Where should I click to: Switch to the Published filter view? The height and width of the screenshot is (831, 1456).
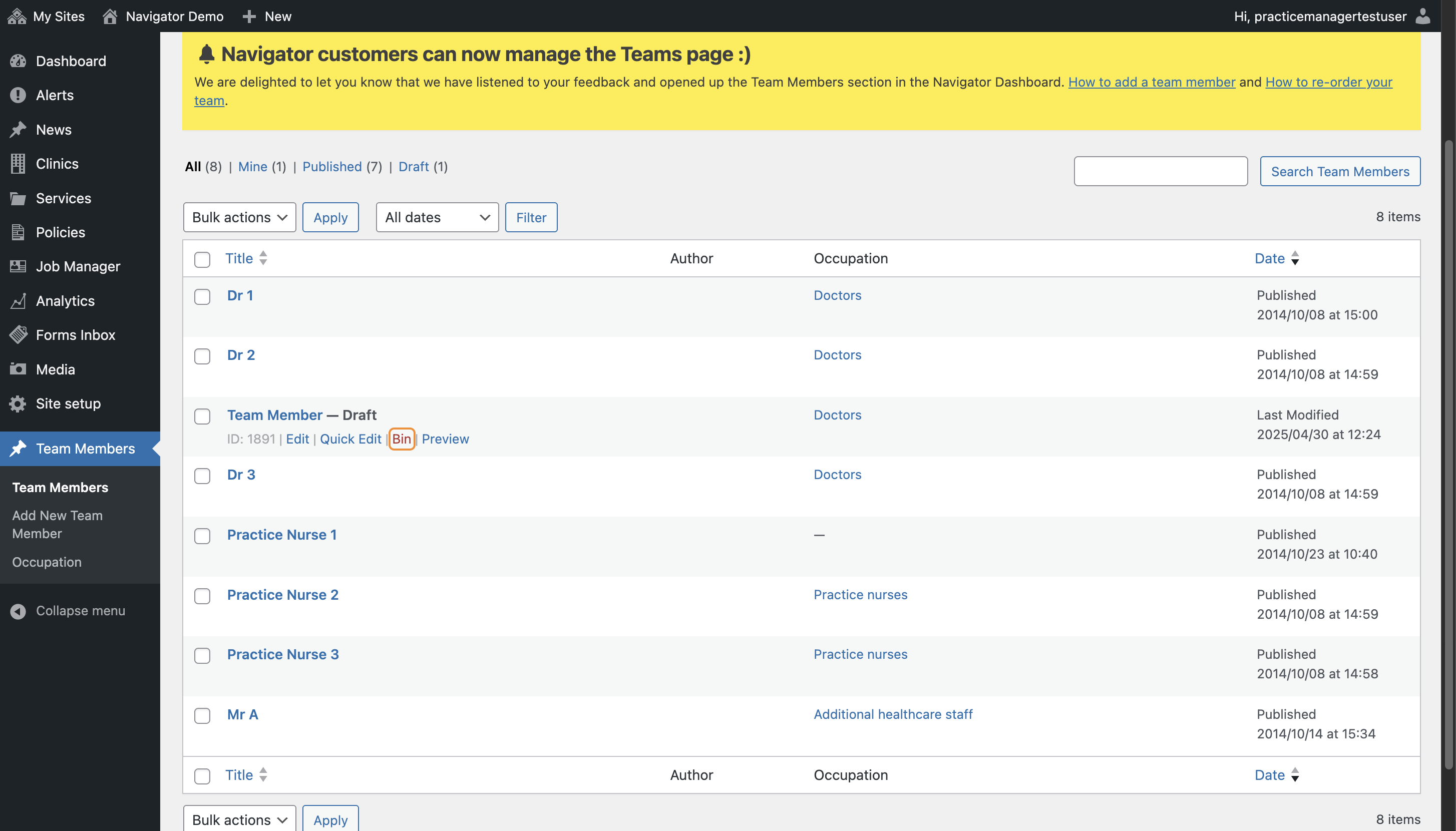point(331,167)
